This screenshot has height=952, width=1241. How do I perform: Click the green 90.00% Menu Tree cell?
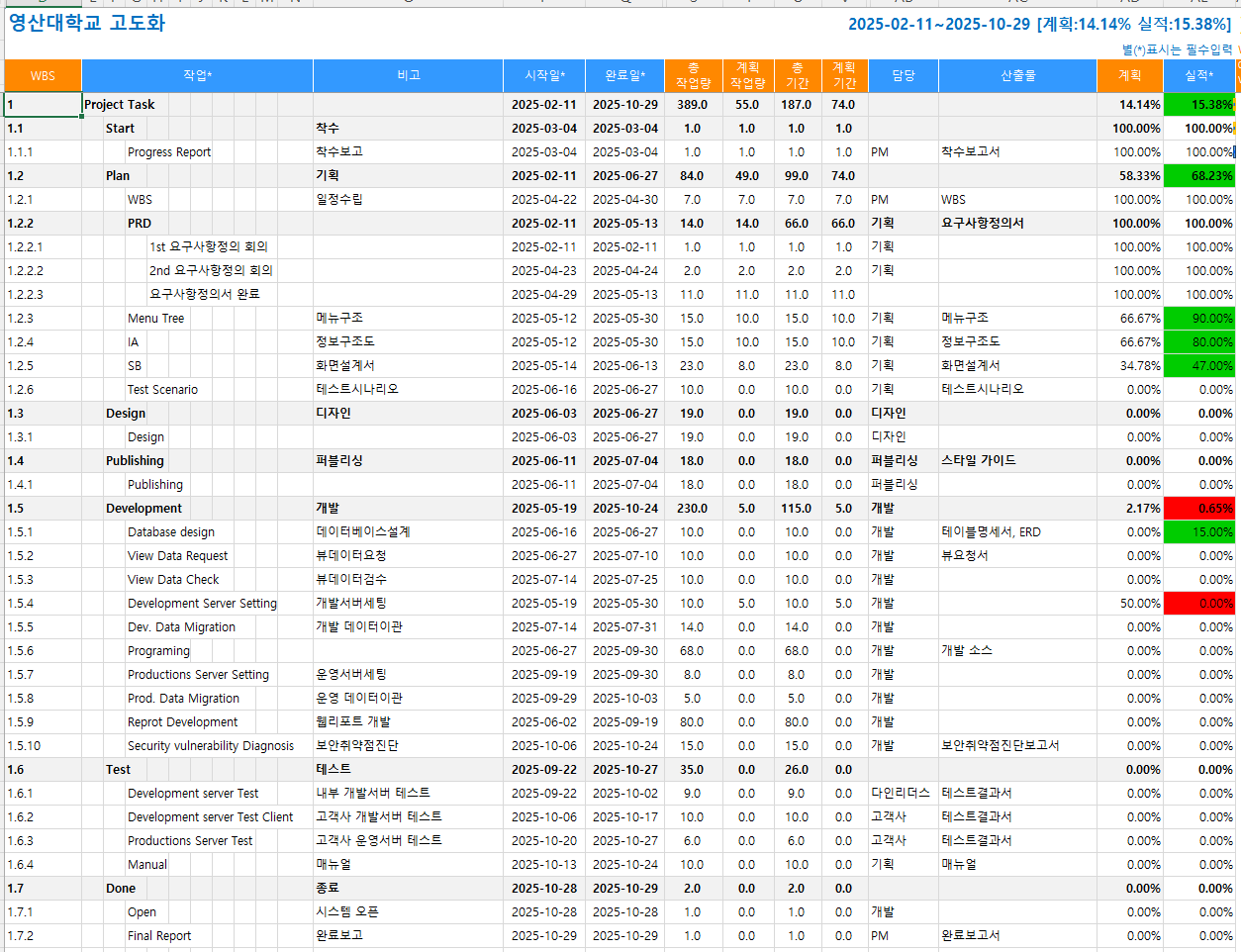coord(1198,319)
